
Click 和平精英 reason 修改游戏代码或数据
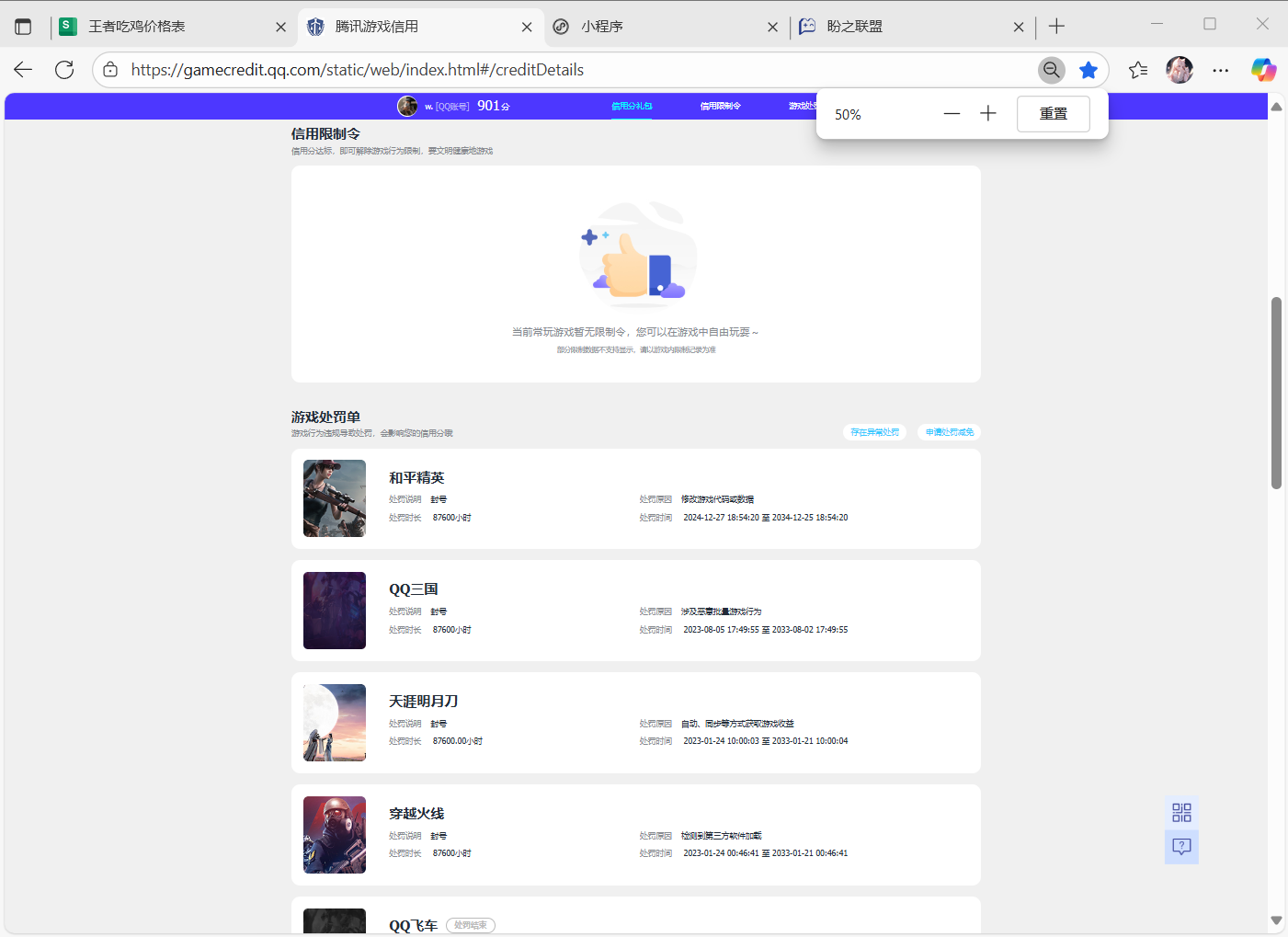point(717,499)
